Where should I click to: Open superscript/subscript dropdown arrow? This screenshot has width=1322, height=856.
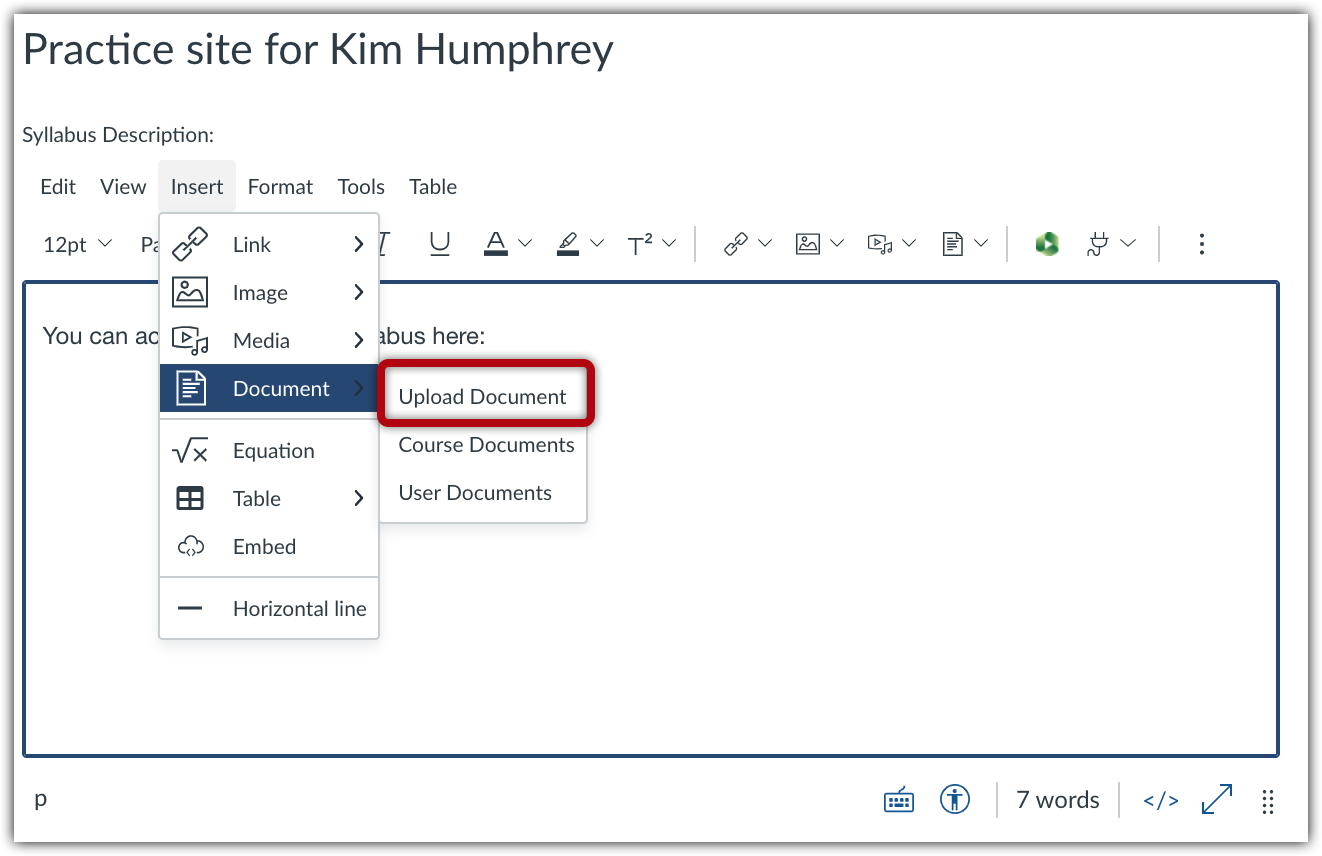669,243
